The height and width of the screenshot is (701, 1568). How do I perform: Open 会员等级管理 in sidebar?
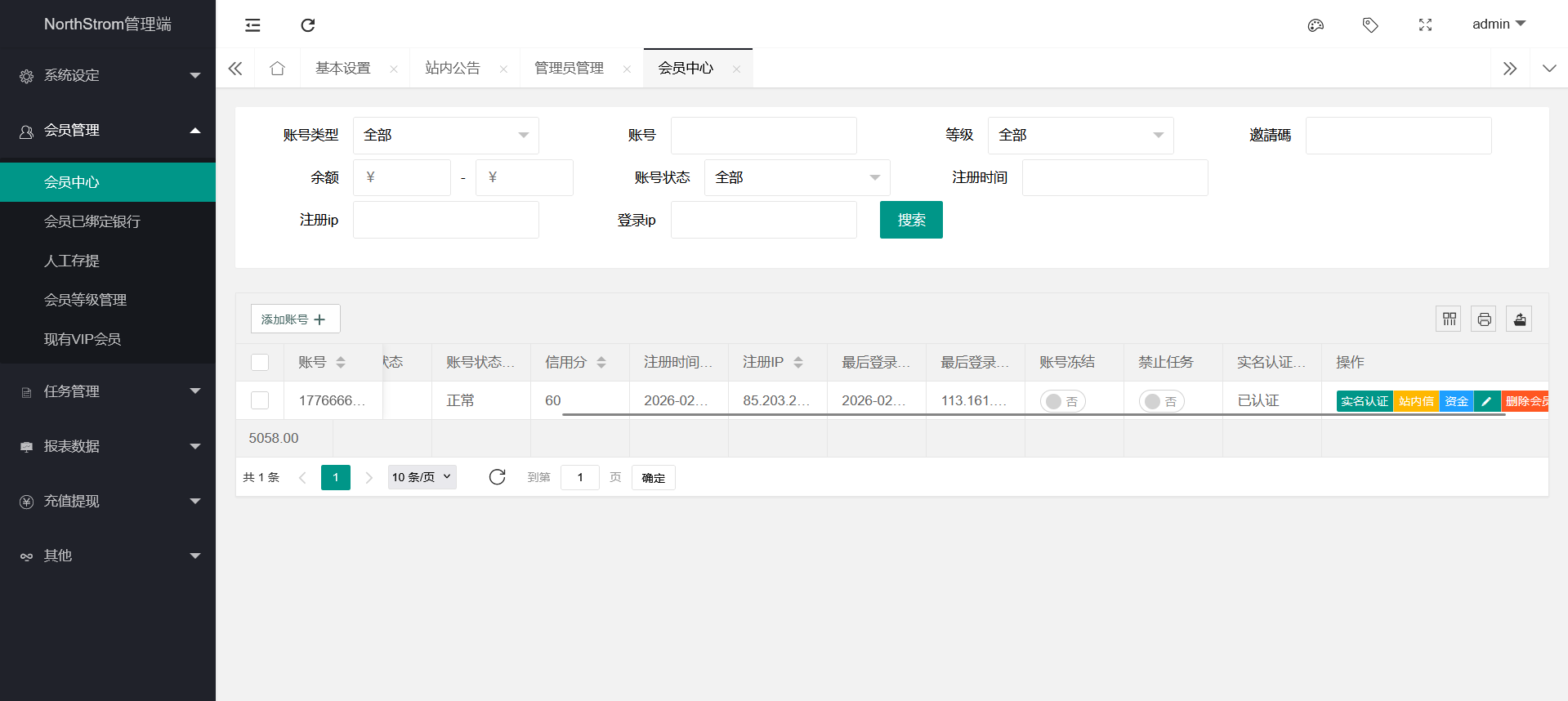point(85,300)
